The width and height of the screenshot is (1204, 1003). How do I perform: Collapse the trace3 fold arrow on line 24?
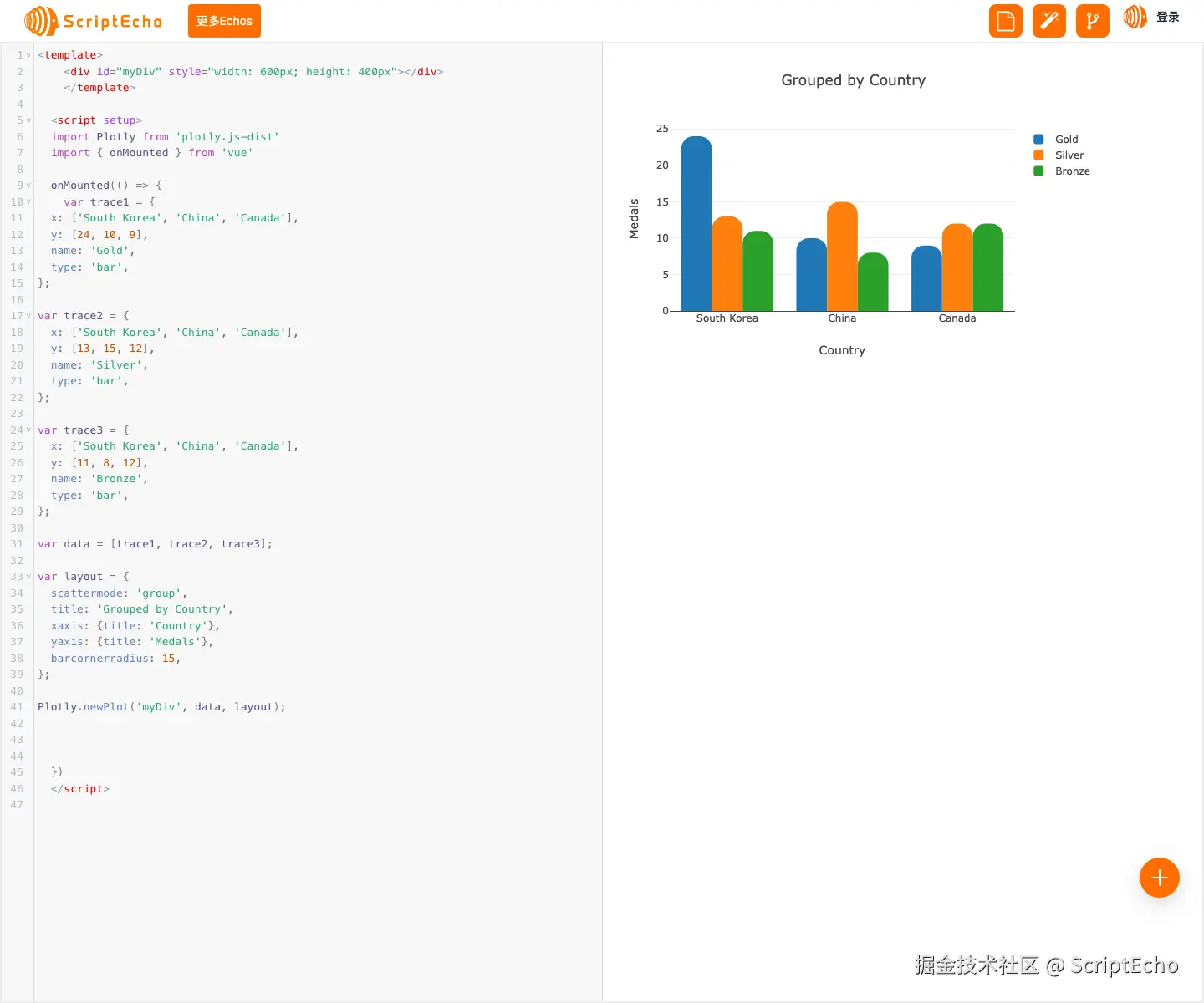coord(28,430)
